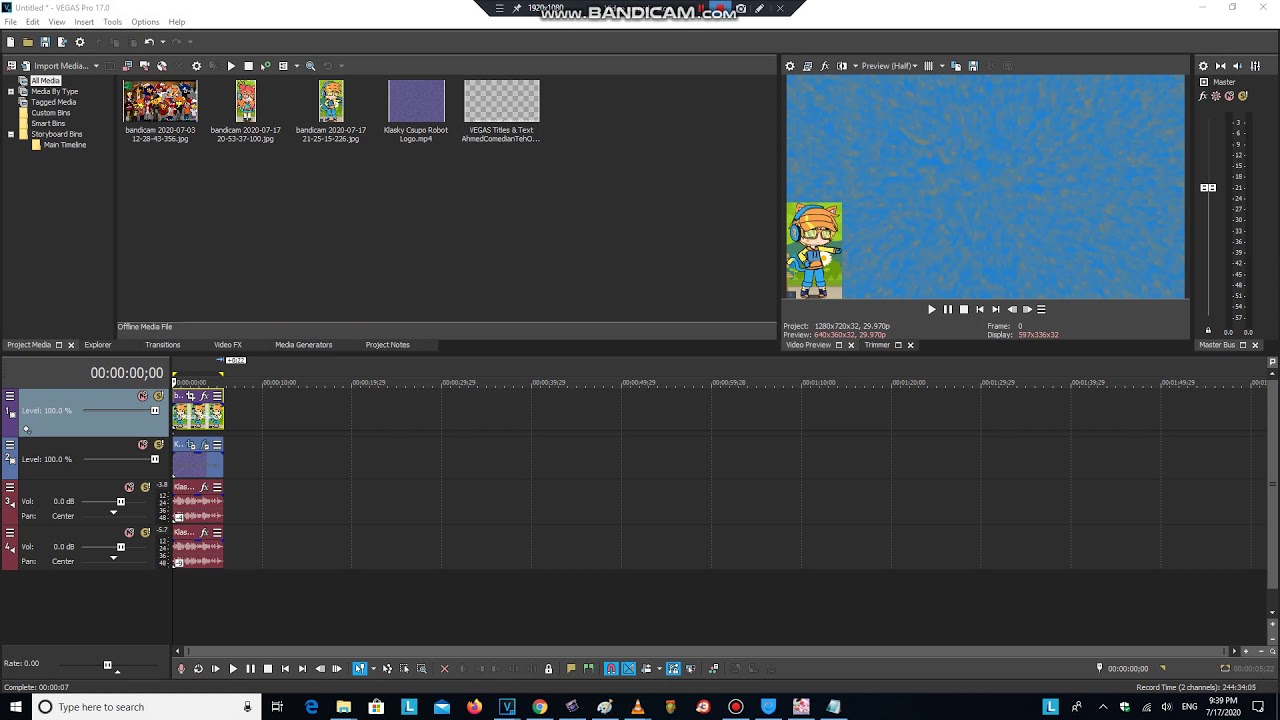Screen dimensions: 1280x720
Task: Open the Tools menu
Action: click(x=112, y=22)
